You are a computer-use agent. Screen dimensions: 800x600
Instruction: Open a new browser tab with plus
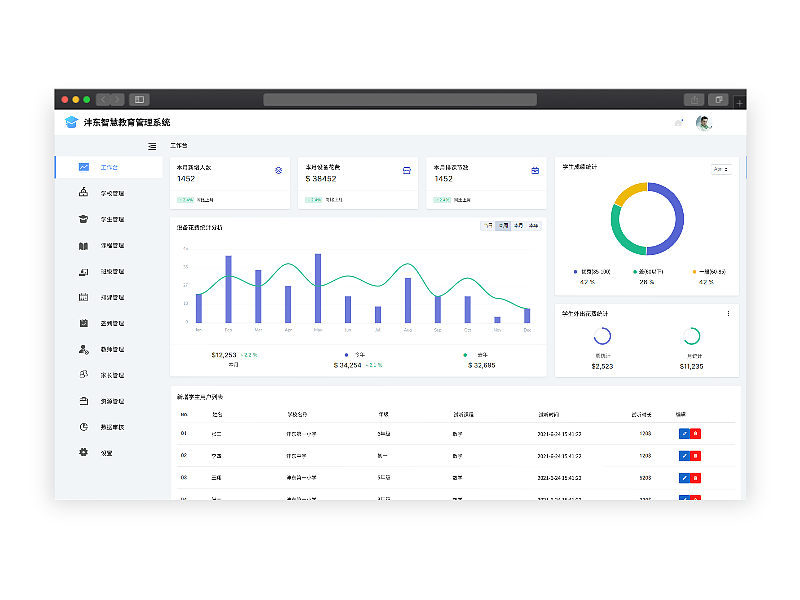[x=739, y=103]
